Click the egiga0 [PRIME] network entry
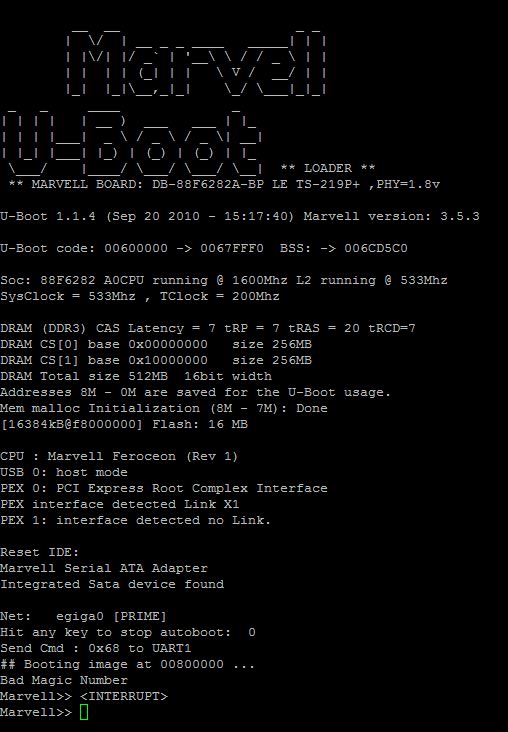Screen dimensions: 508x732 coord(111,616)
